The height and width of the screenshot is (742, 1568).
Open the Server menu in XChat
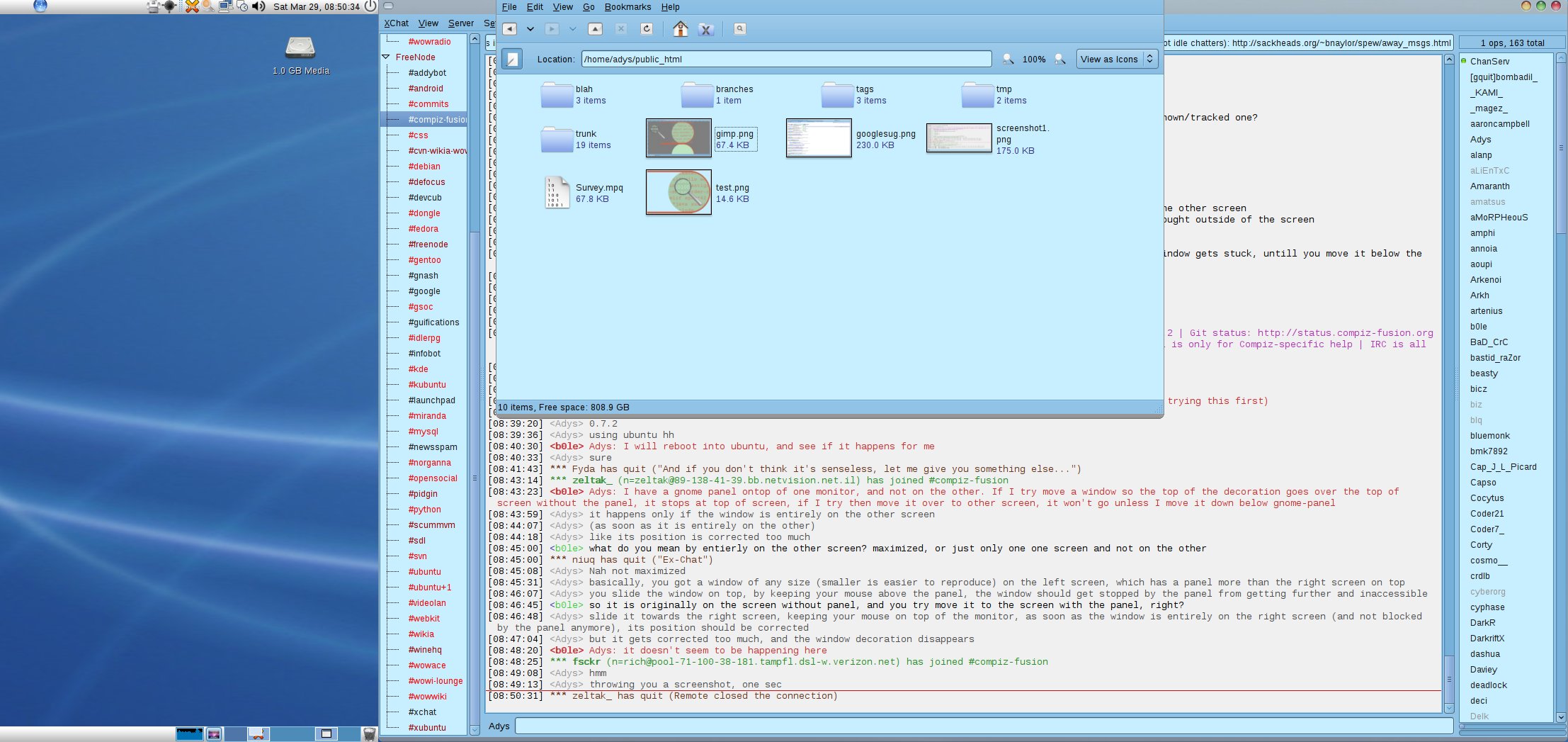click(460, 23)
